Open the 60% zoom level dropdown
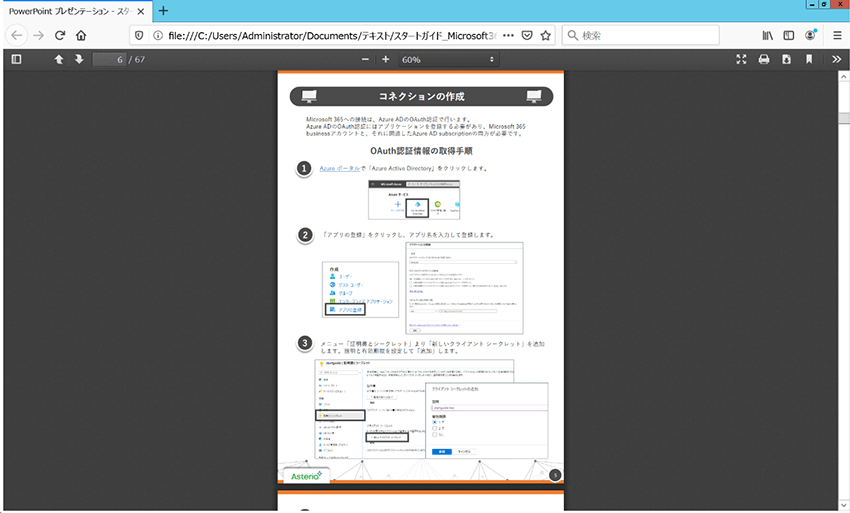This screenshot has height=513, width=850. tap(448, 59)
